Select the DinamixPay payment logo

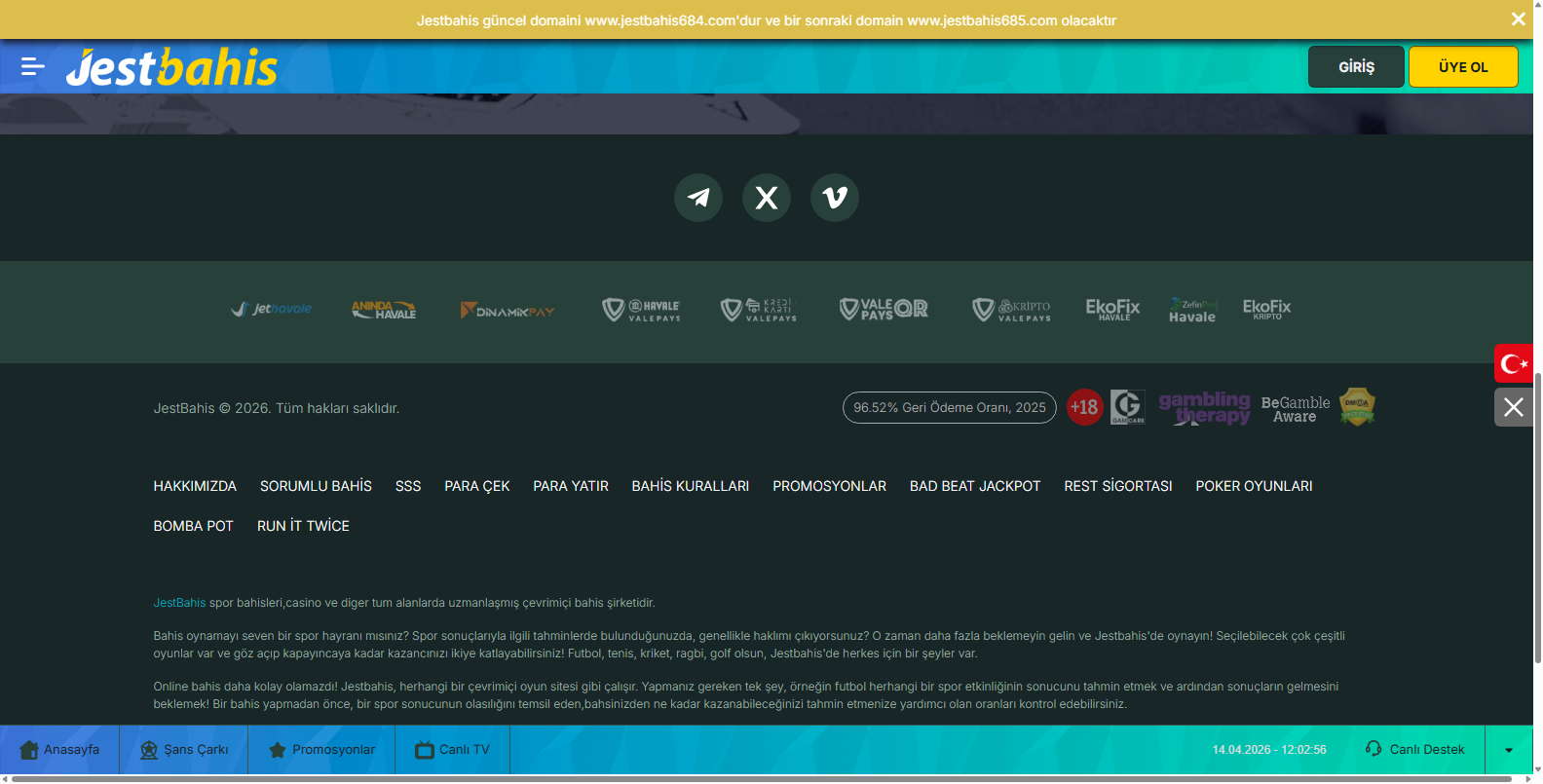point(508,311)
